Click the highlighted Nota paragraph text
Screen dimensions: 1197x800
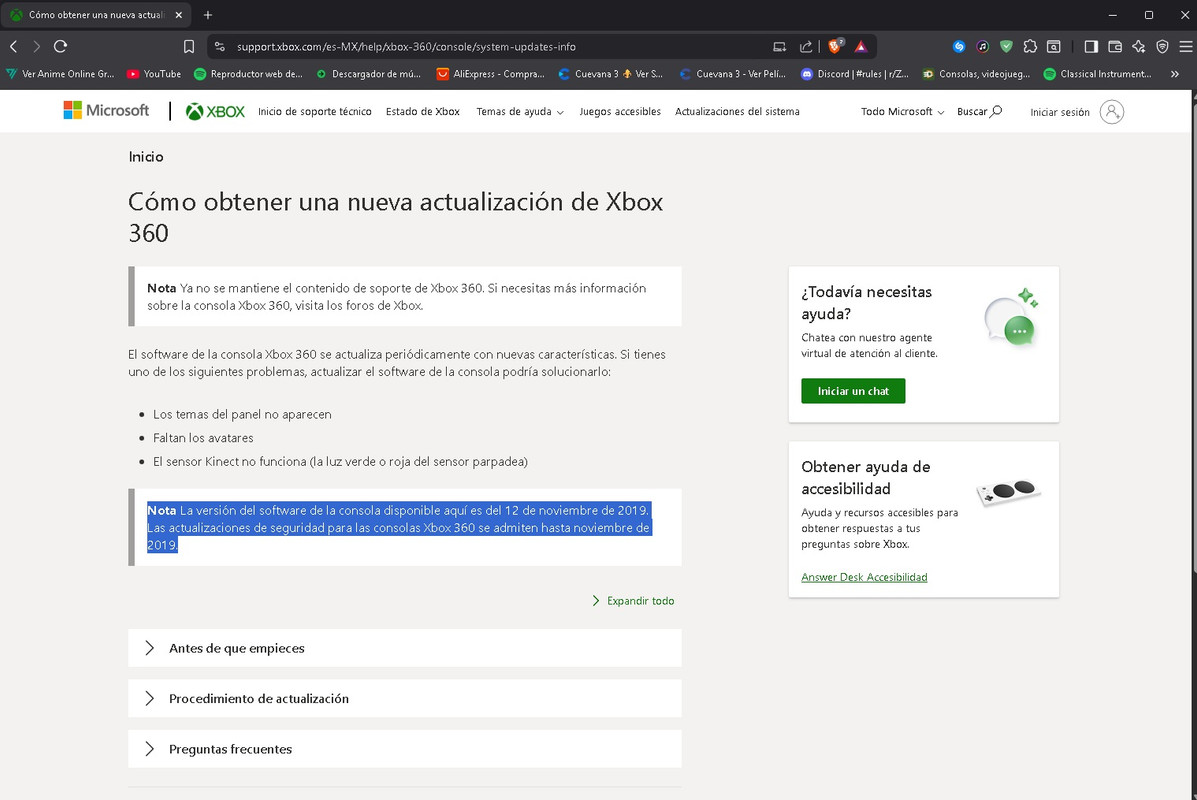coord(398,527)
